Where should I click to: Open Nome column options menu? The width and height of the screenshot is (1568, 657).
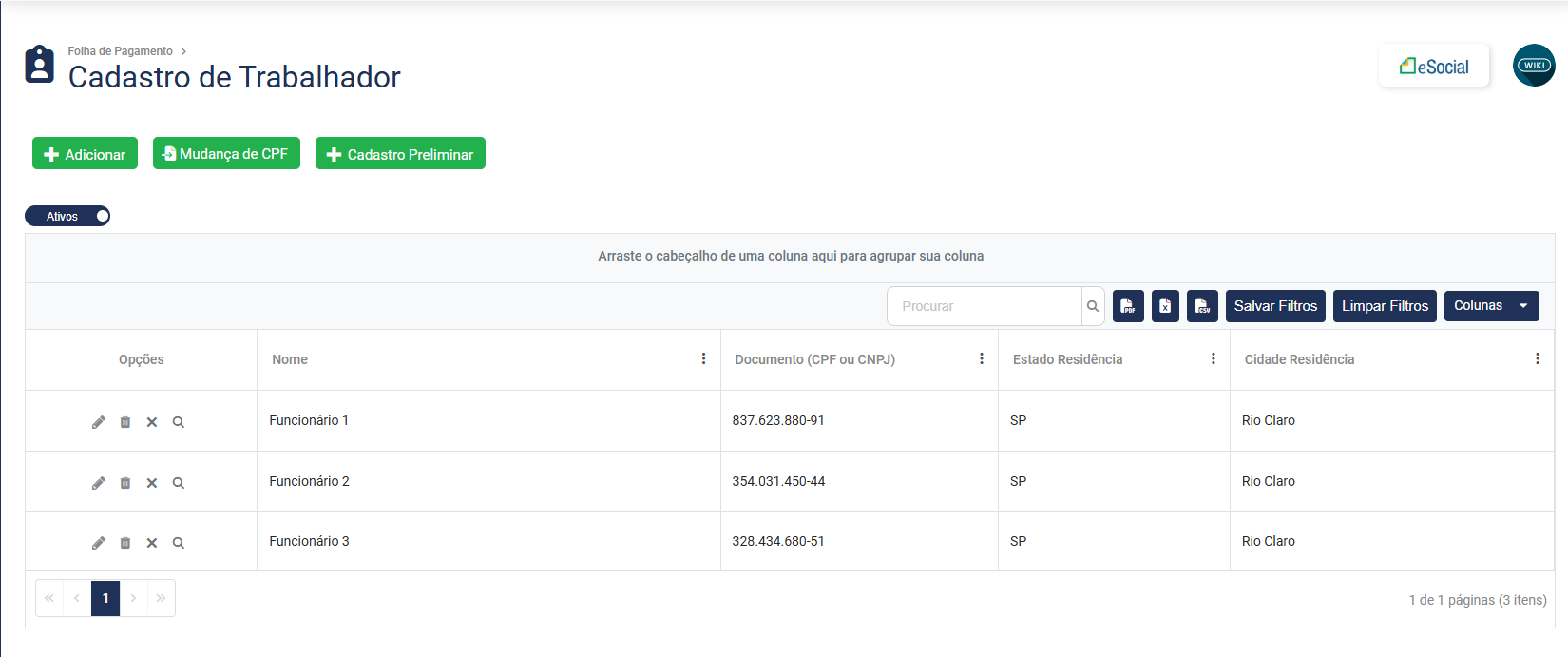point(703,359)
